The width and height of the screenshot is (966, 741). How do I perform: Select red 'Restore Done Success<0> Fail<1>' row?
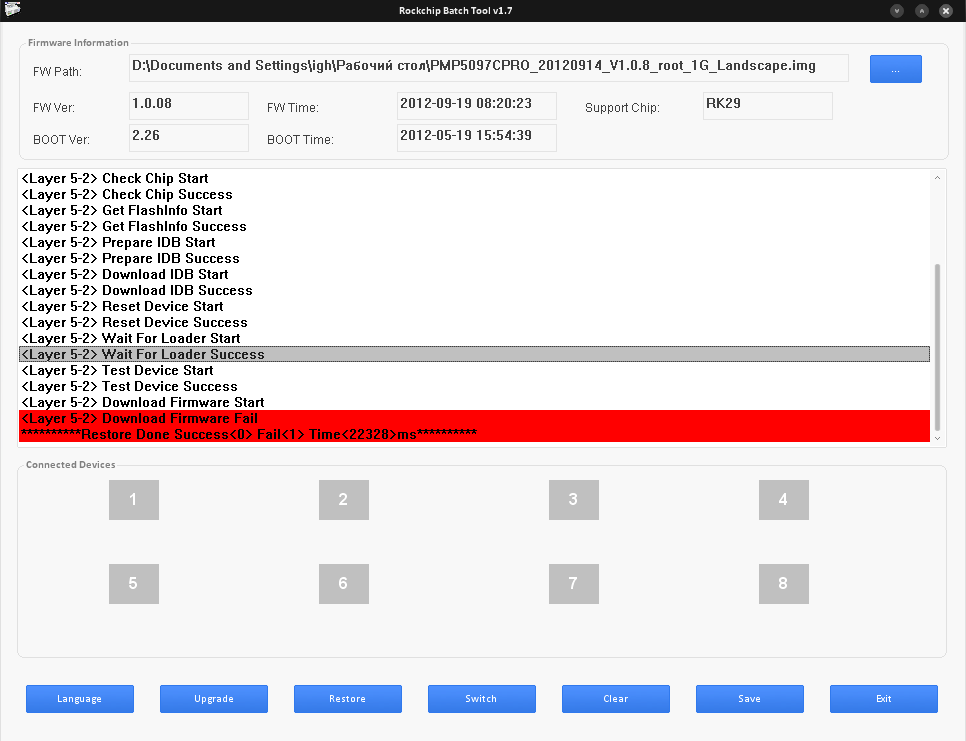[x=474, y=434]
